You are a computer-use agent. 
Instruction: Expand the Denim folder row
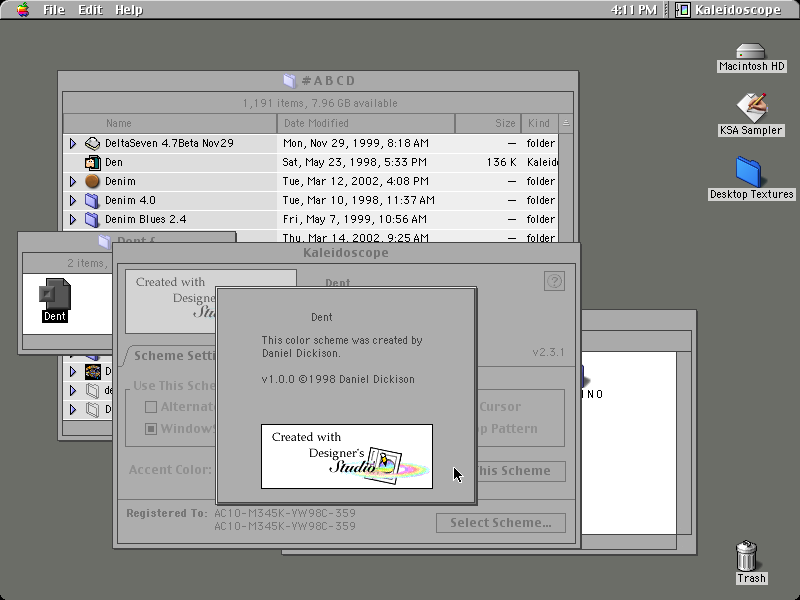click(x=72, y=181)
